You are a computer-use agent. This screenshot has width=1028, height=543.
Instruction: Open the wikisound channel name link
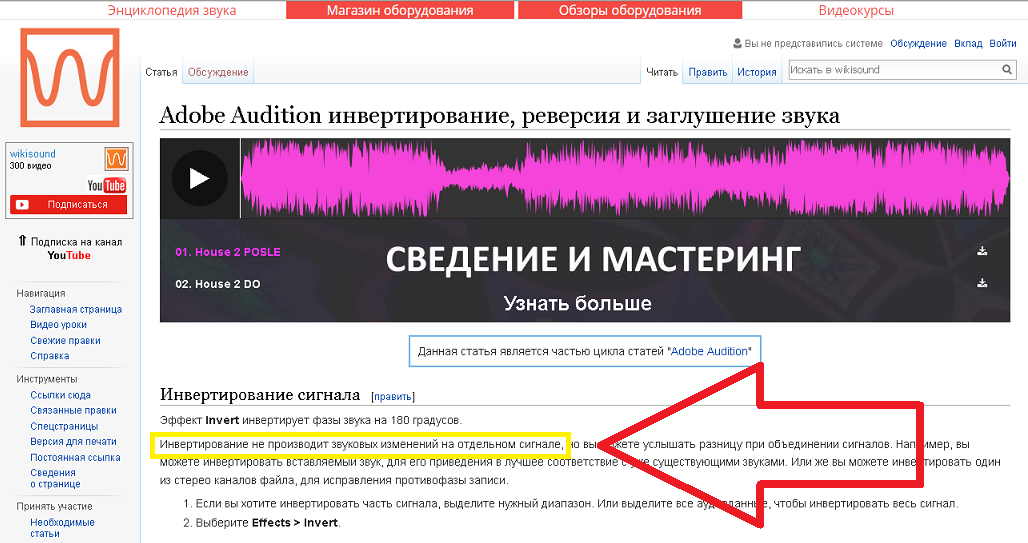(33, 153)
